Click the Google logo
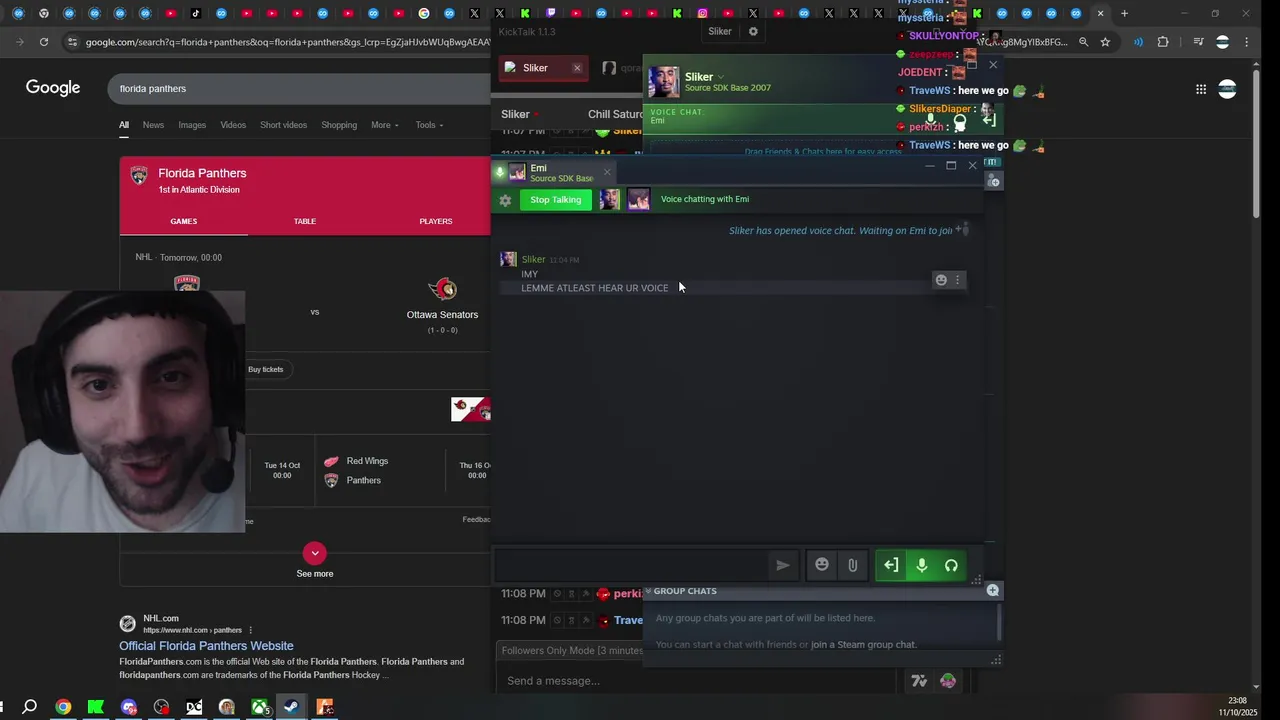Screen dimensions: 1280x720 click(53, 88)
